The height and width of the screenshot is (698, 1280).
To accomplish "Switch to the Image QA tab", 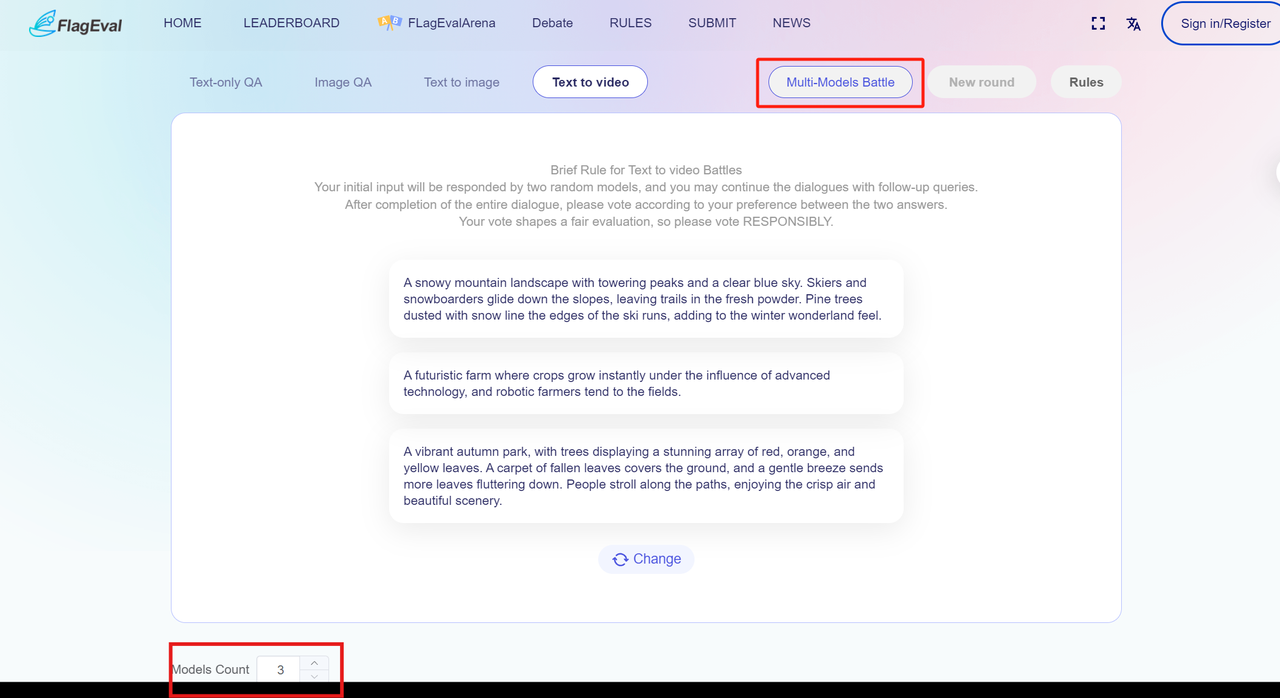I will (343, 82).
